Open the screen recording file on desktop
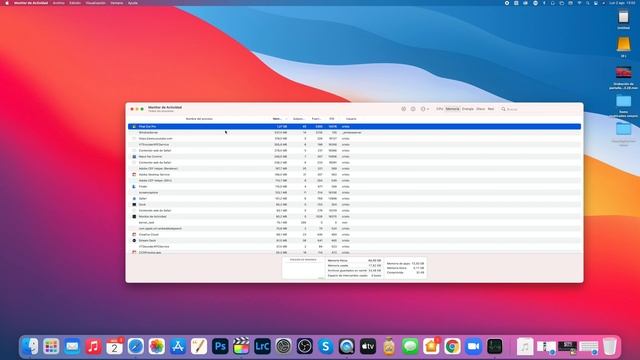This screenshot has height=360, width=640. tap(623, 73)
